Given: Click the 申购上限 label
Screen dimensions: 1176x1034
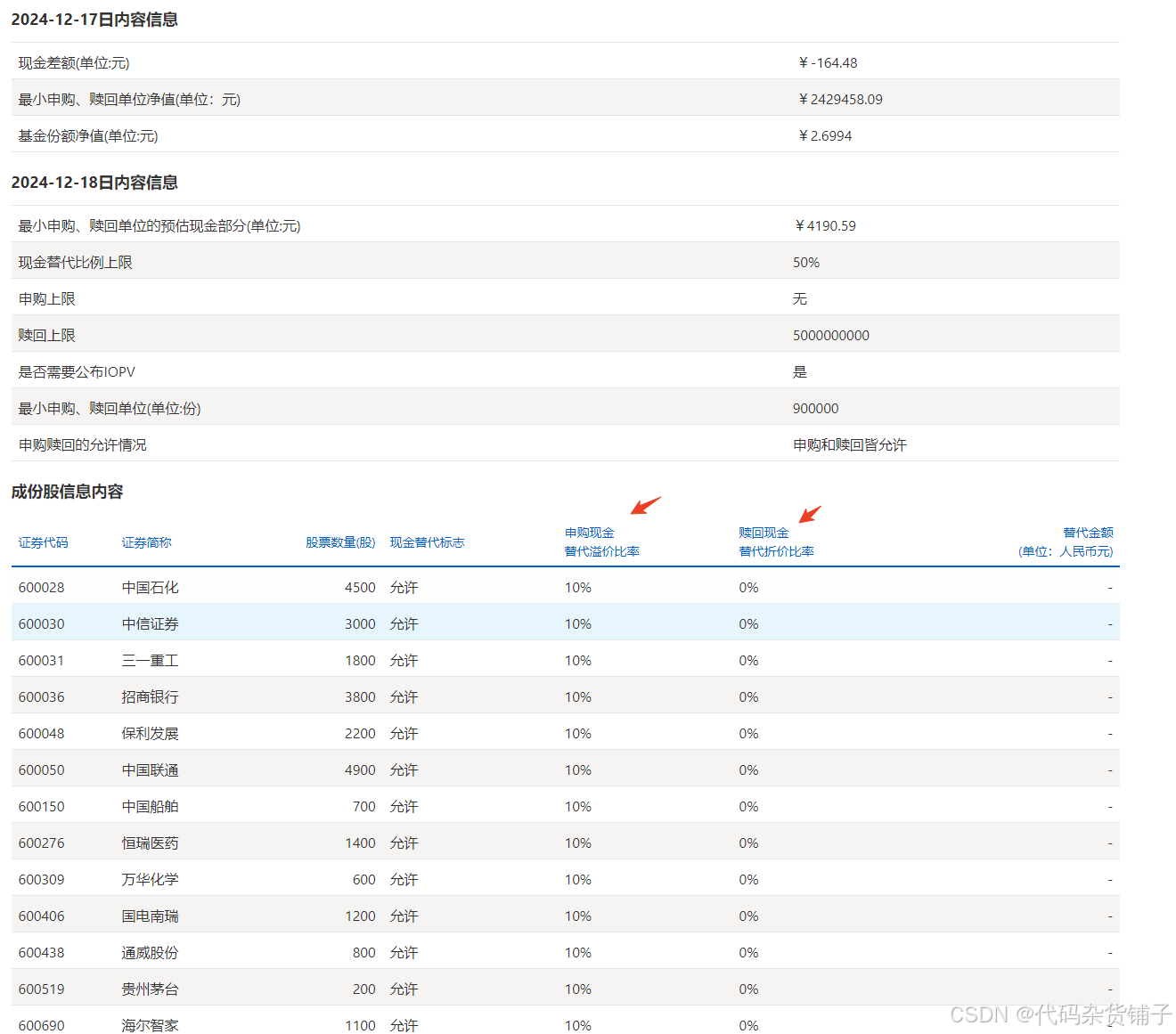Looking at the screenshot, I should (x=46, y=299).
